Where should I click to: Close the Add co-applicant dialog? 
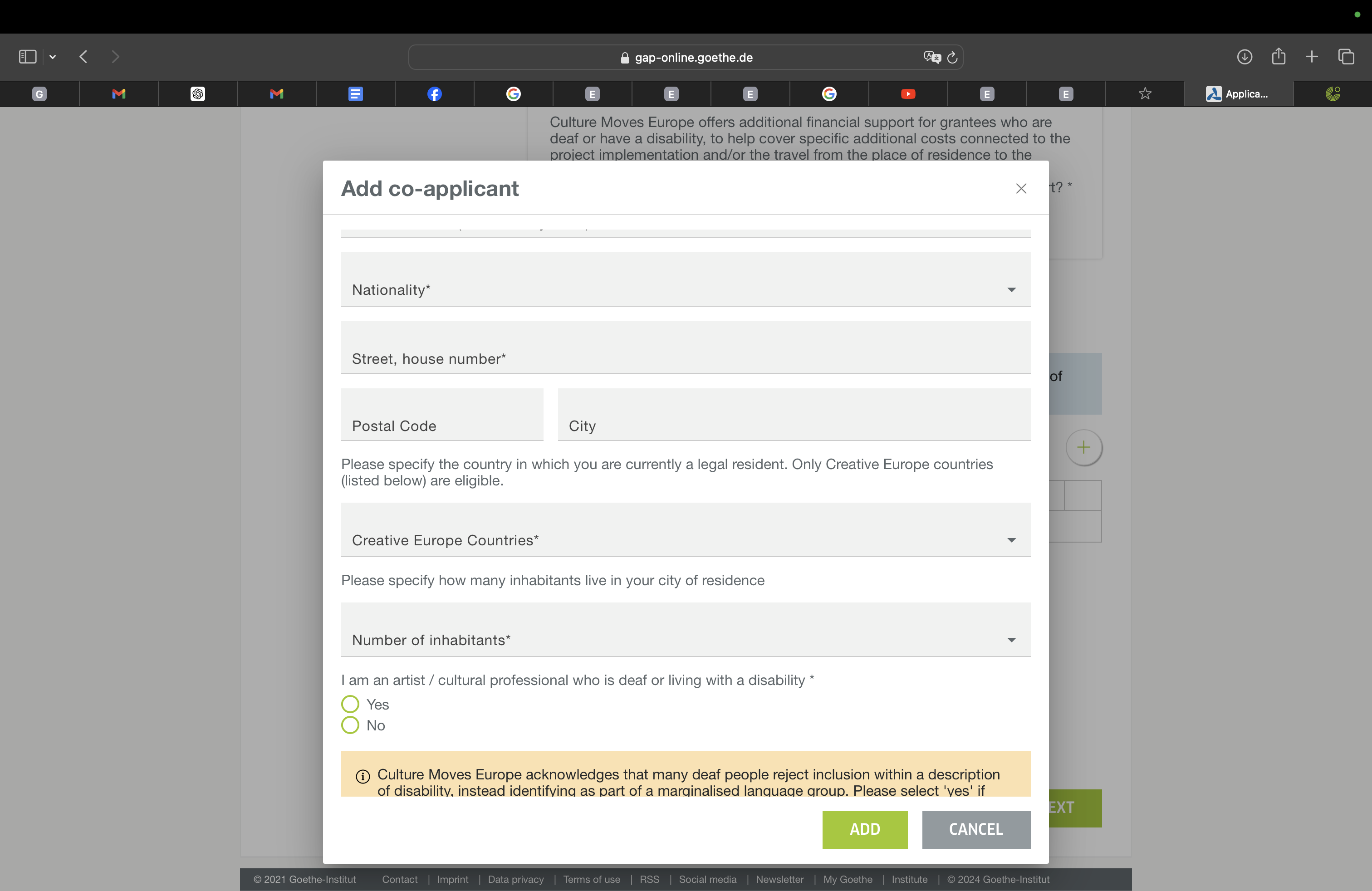point(1021,188)
